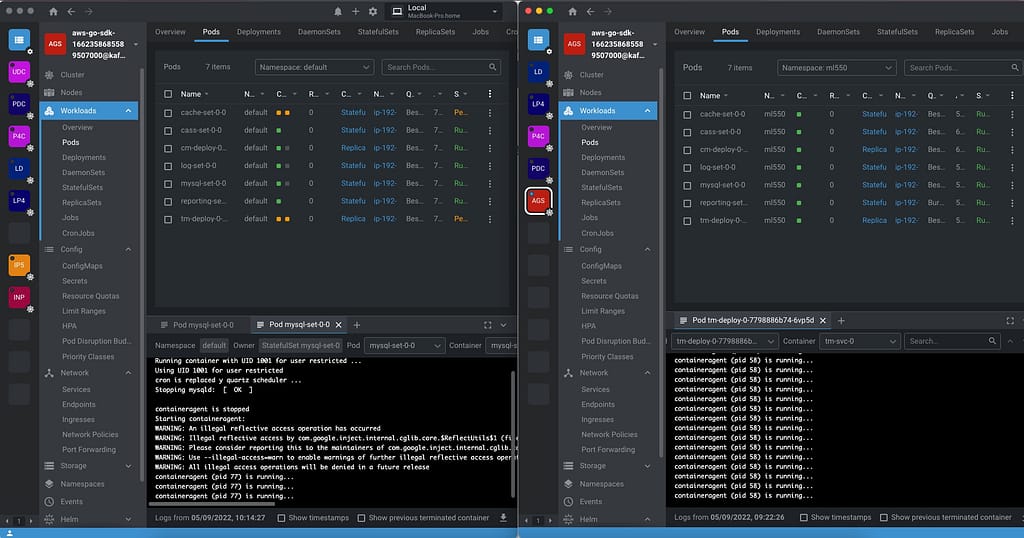Click the INP cluster icon in the hotbar
The image size is (1024, 538).
[19, 297]
